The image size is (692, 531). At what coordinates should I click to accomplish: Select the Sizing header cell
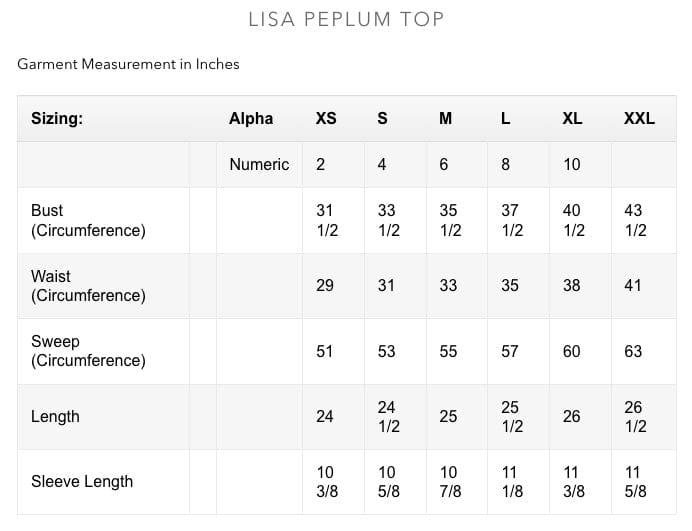tap(57, 118)
